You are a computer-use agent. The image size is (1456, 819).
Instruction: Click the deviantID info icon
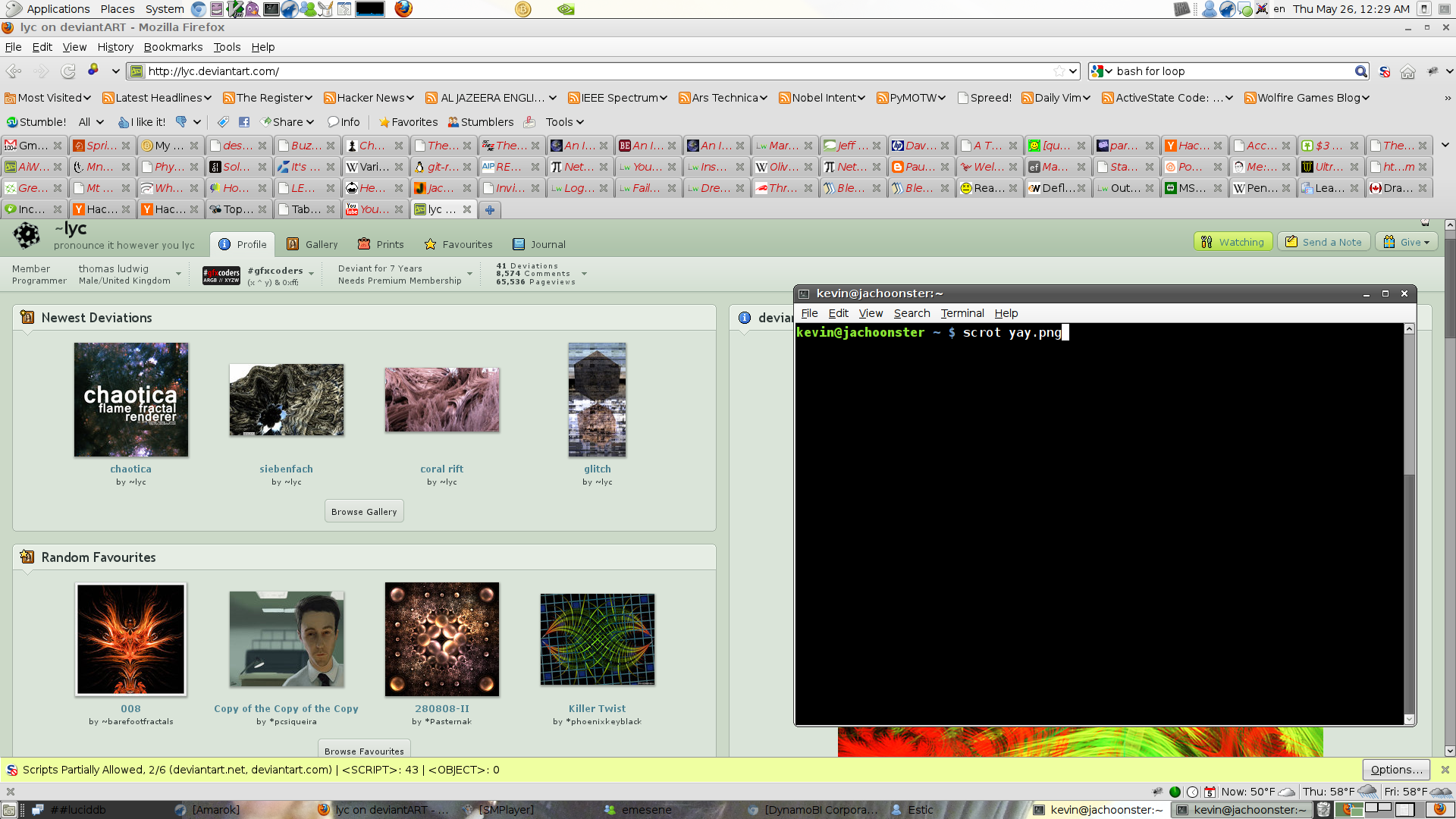pyautogui.click(x=745, y=318)
